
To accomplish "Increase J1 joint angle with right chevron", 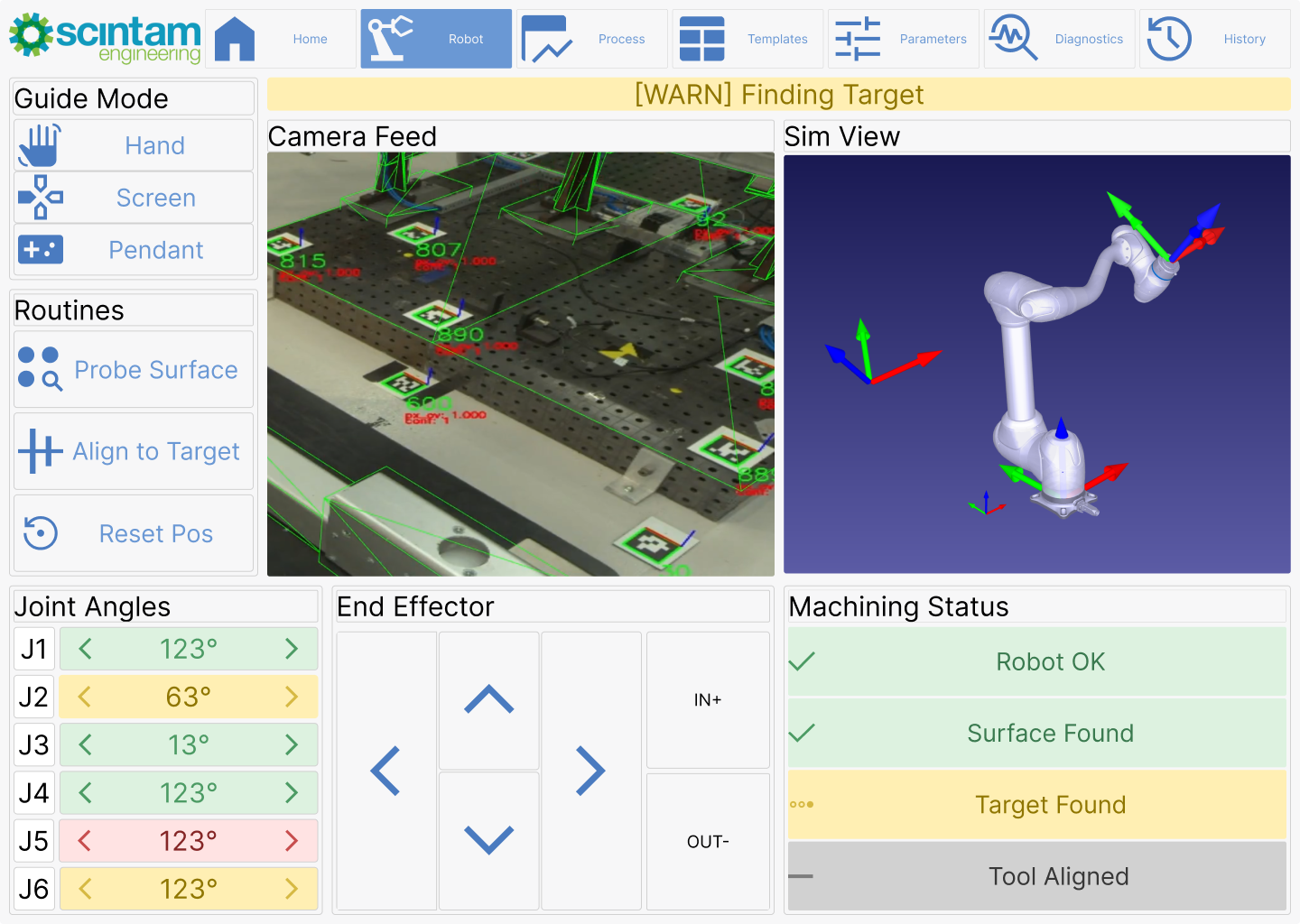I will click(x=292, y=649).
